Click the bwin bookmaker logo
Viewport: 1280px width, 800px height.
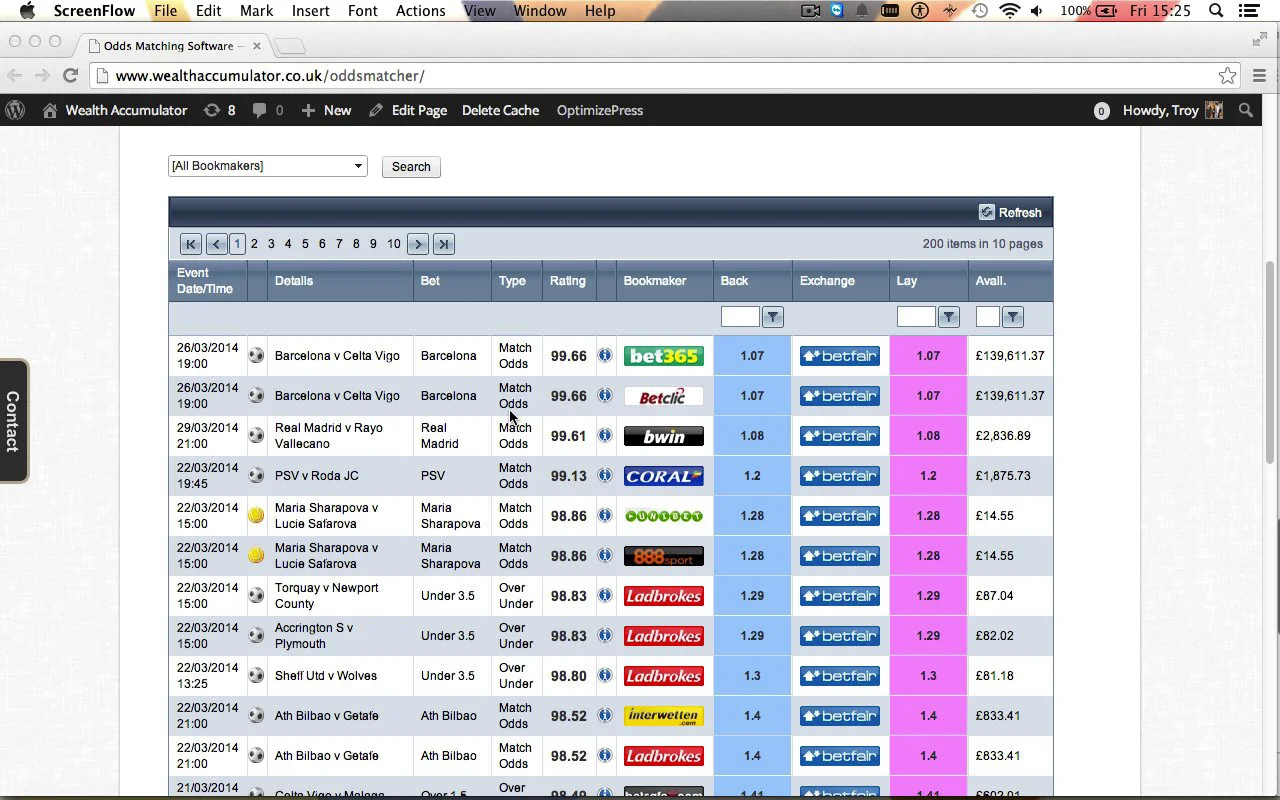tap(664, 436)
